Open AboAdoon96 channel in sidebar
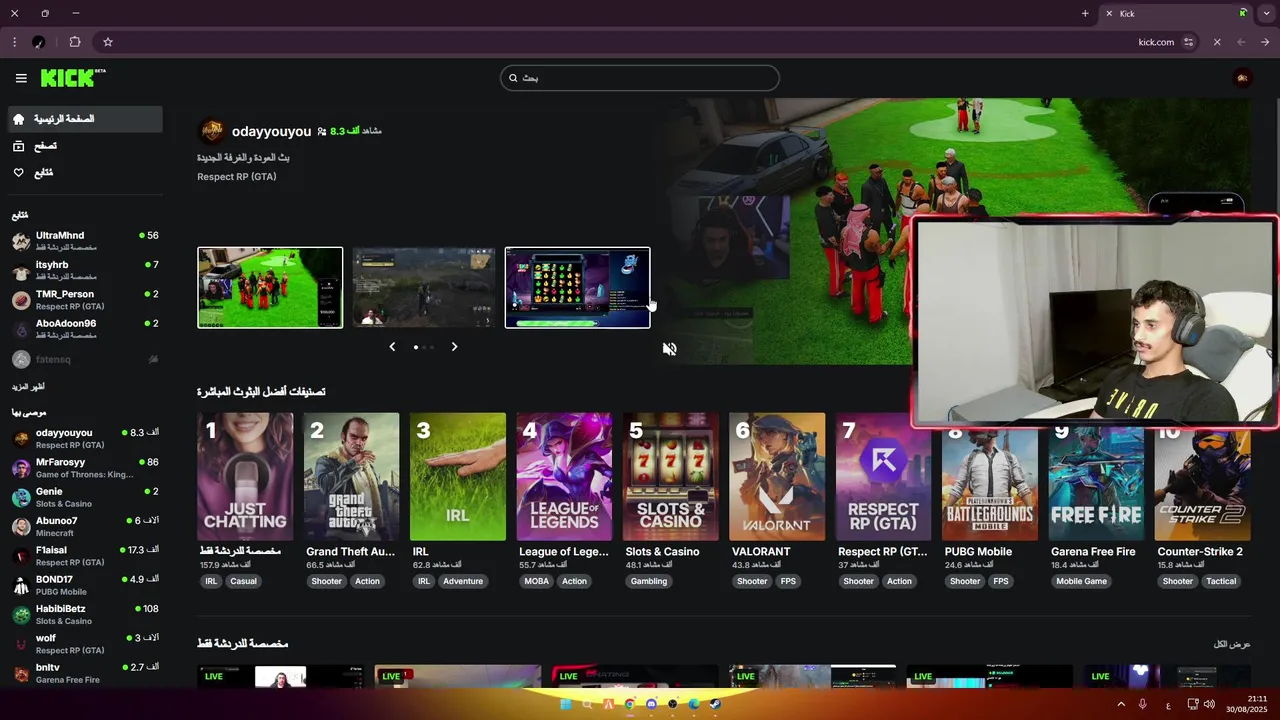1280x720 pixels. pos(85,329)
